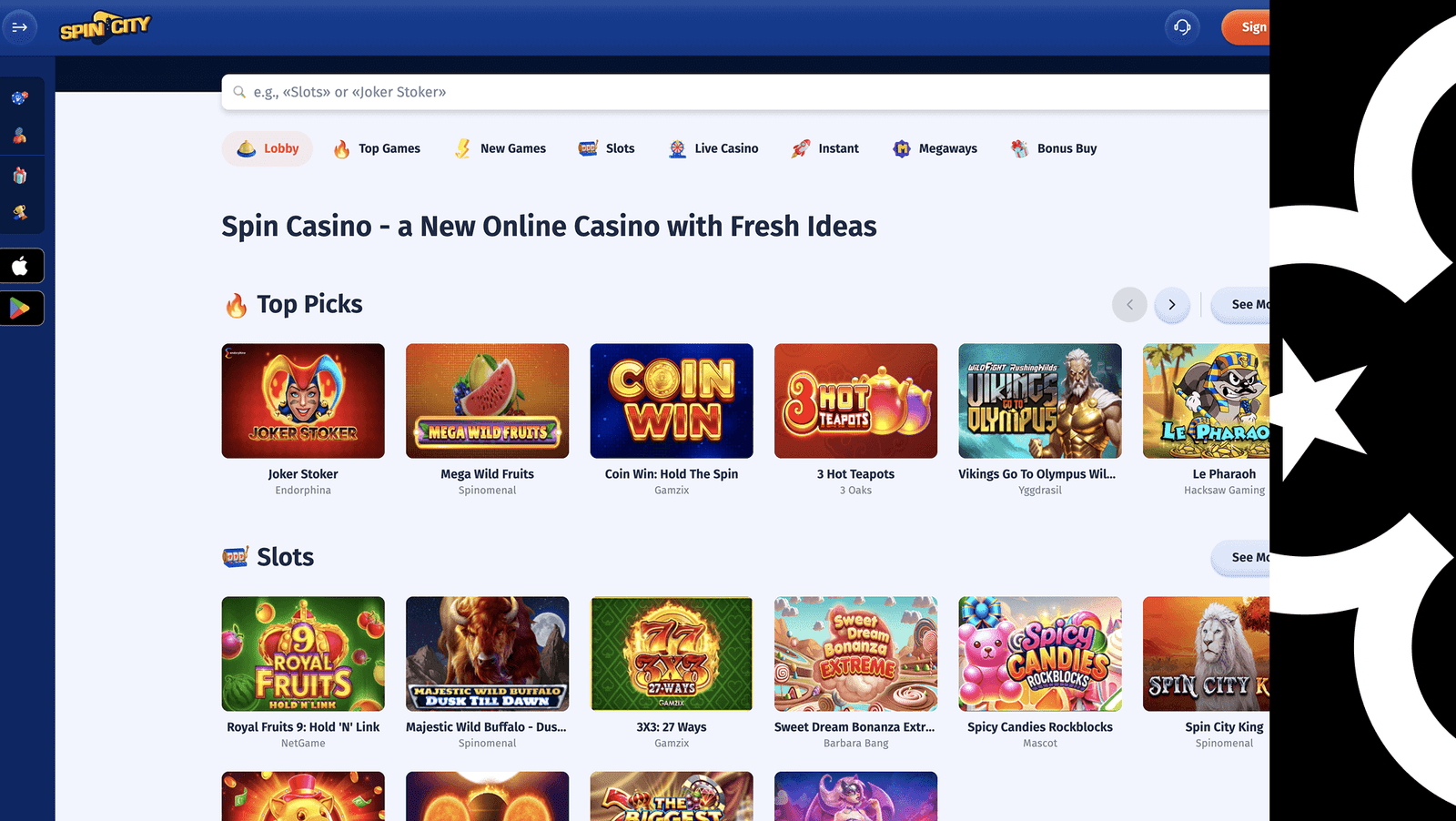Expand the sidebar with the arrow menu icon
This screenshot has width=1456, height=821.
point(19,27)
